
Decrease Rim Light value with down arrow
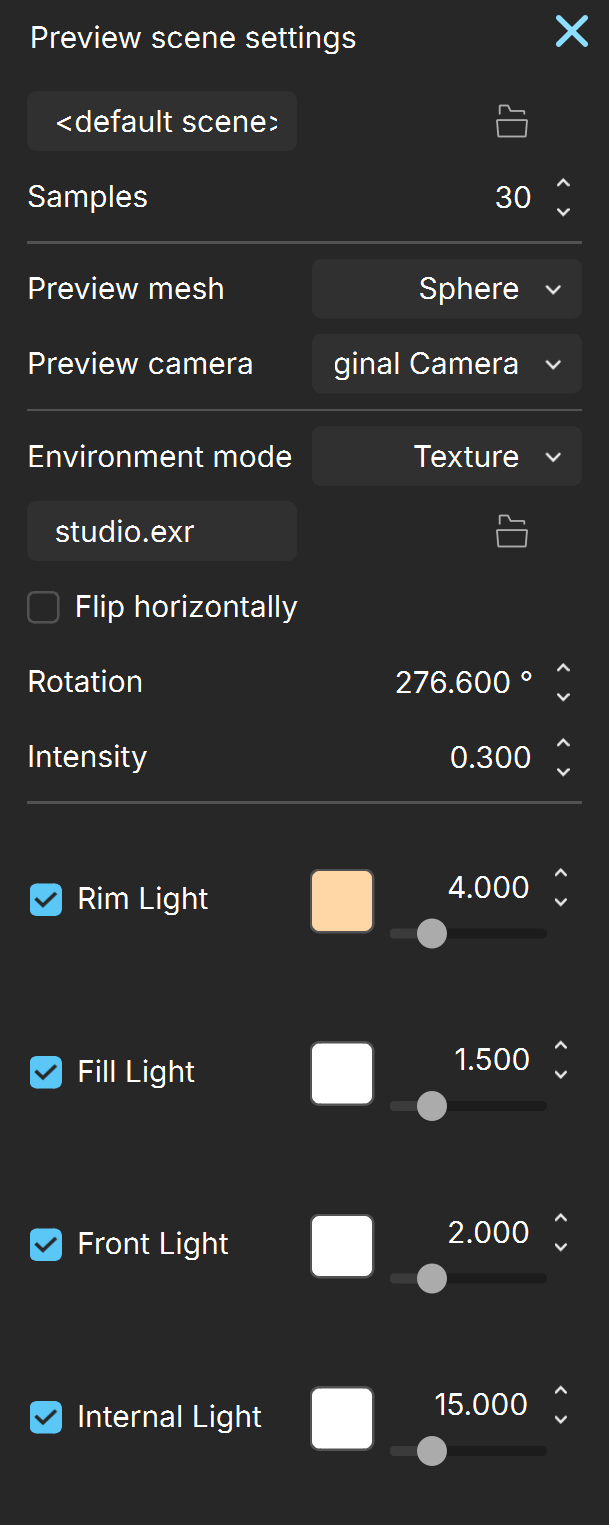coord(561,902)
